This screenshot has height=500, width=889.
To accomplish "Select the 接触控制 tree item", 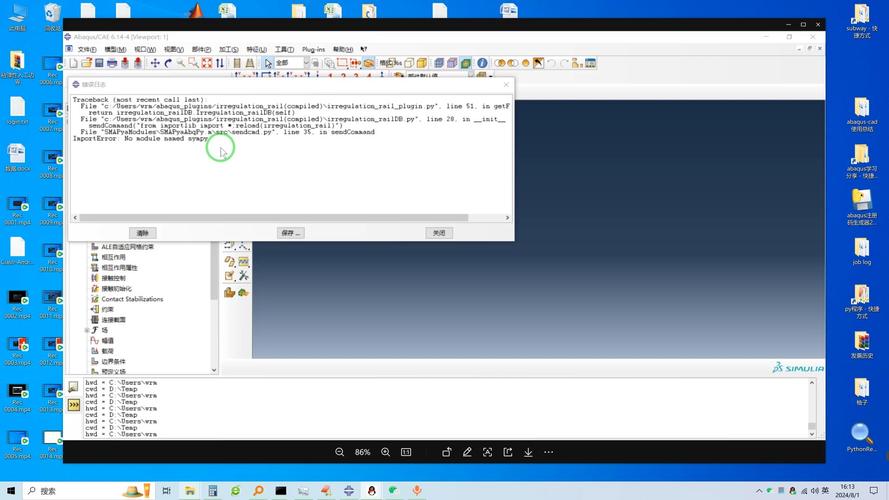I will point(113,278).
